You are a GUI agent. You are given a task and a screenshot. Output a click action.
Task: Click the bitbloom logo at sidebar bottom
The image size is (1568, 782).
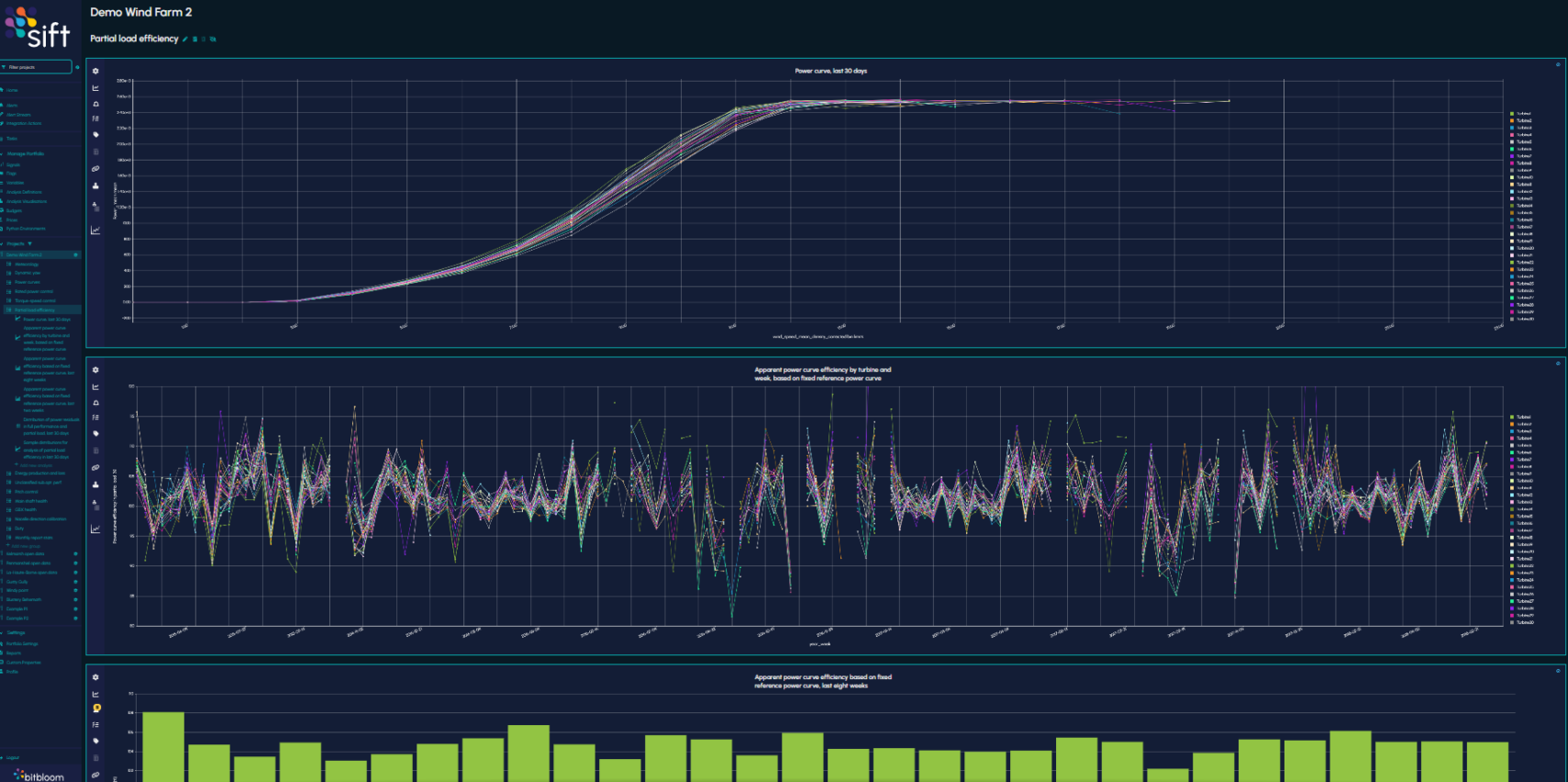[x=39, y=776]
